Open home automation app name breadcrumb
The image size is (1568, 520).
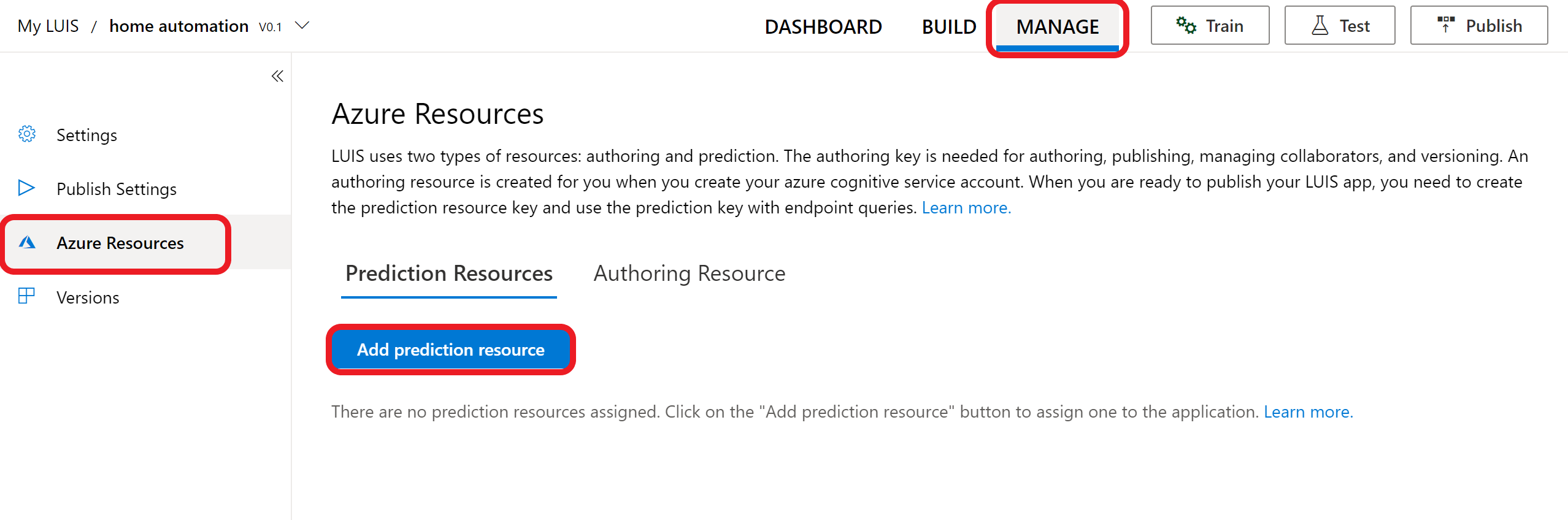[179, 26]
